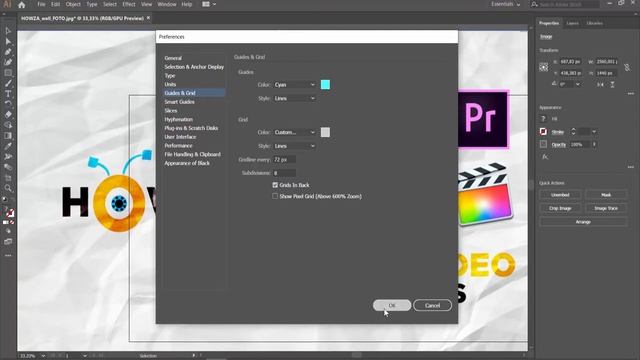This screenshot has width=640, height=360.
Task: Switch to the Layers panel tab
Action: pyautogui.click(x=572, y=23)
